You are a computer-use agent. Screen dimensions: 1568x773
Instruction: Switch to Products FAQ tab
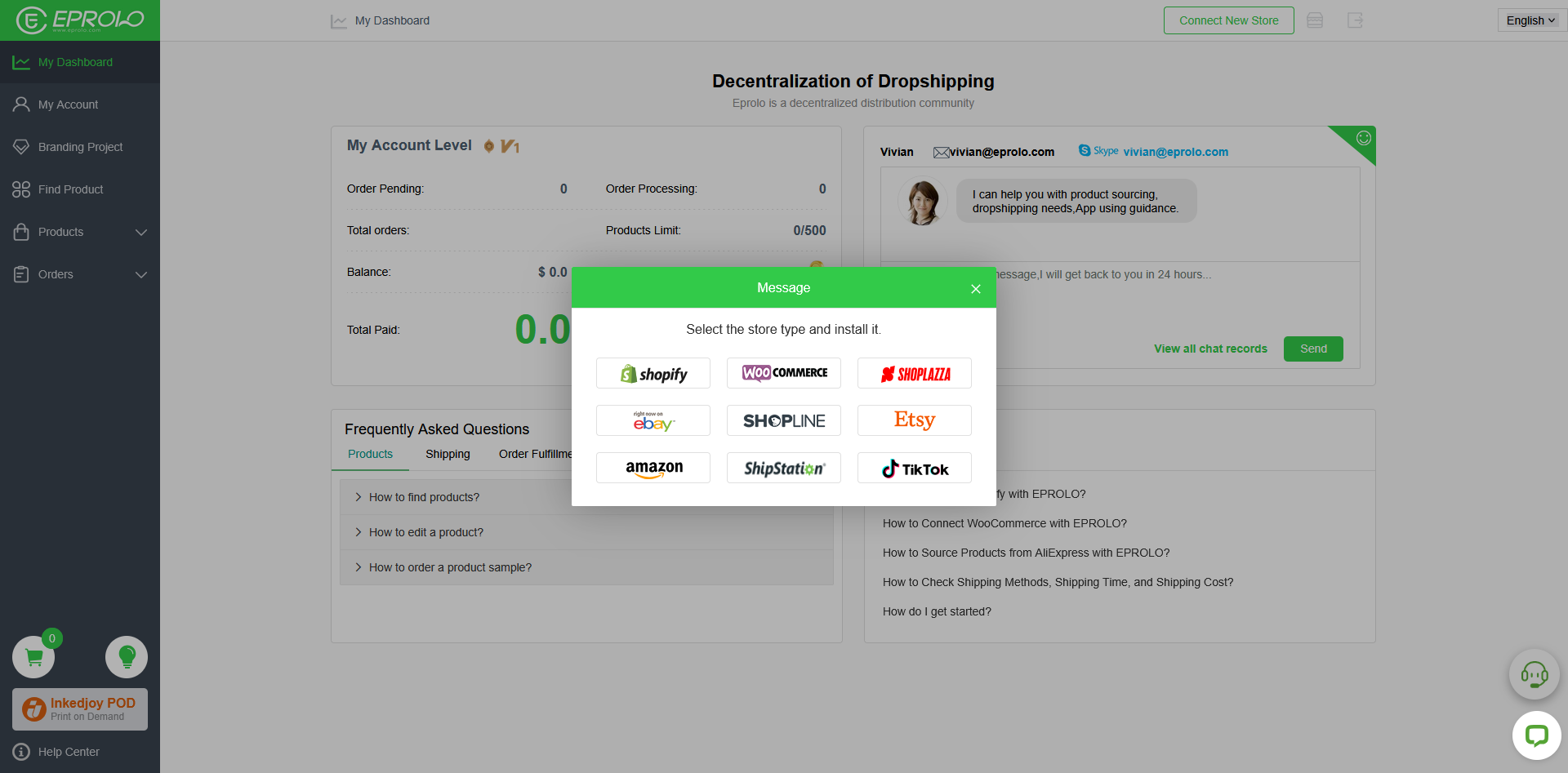(370, 454)
